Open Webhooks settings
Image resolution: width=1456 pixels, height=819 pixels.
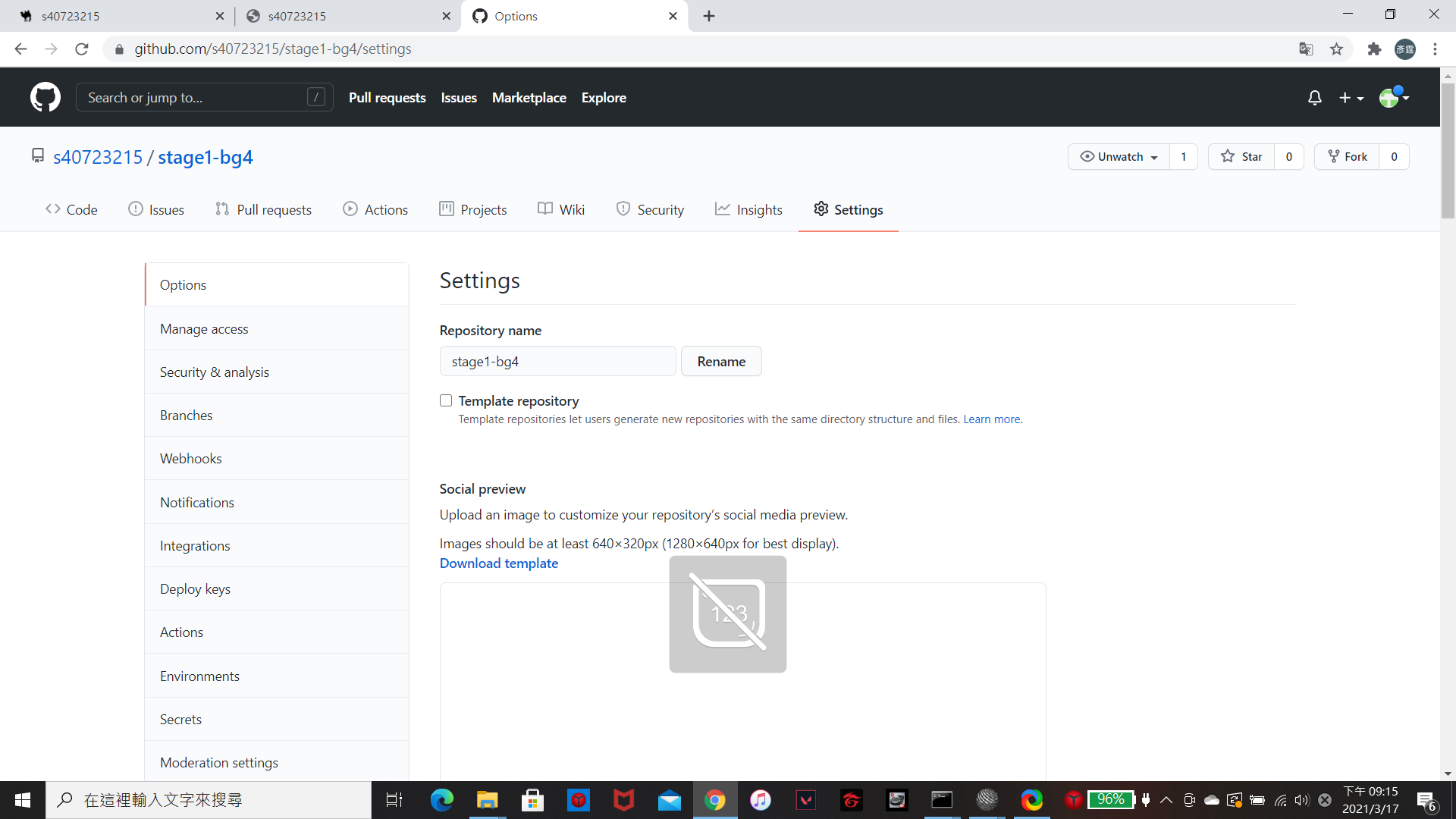click(x=277, y=459)
